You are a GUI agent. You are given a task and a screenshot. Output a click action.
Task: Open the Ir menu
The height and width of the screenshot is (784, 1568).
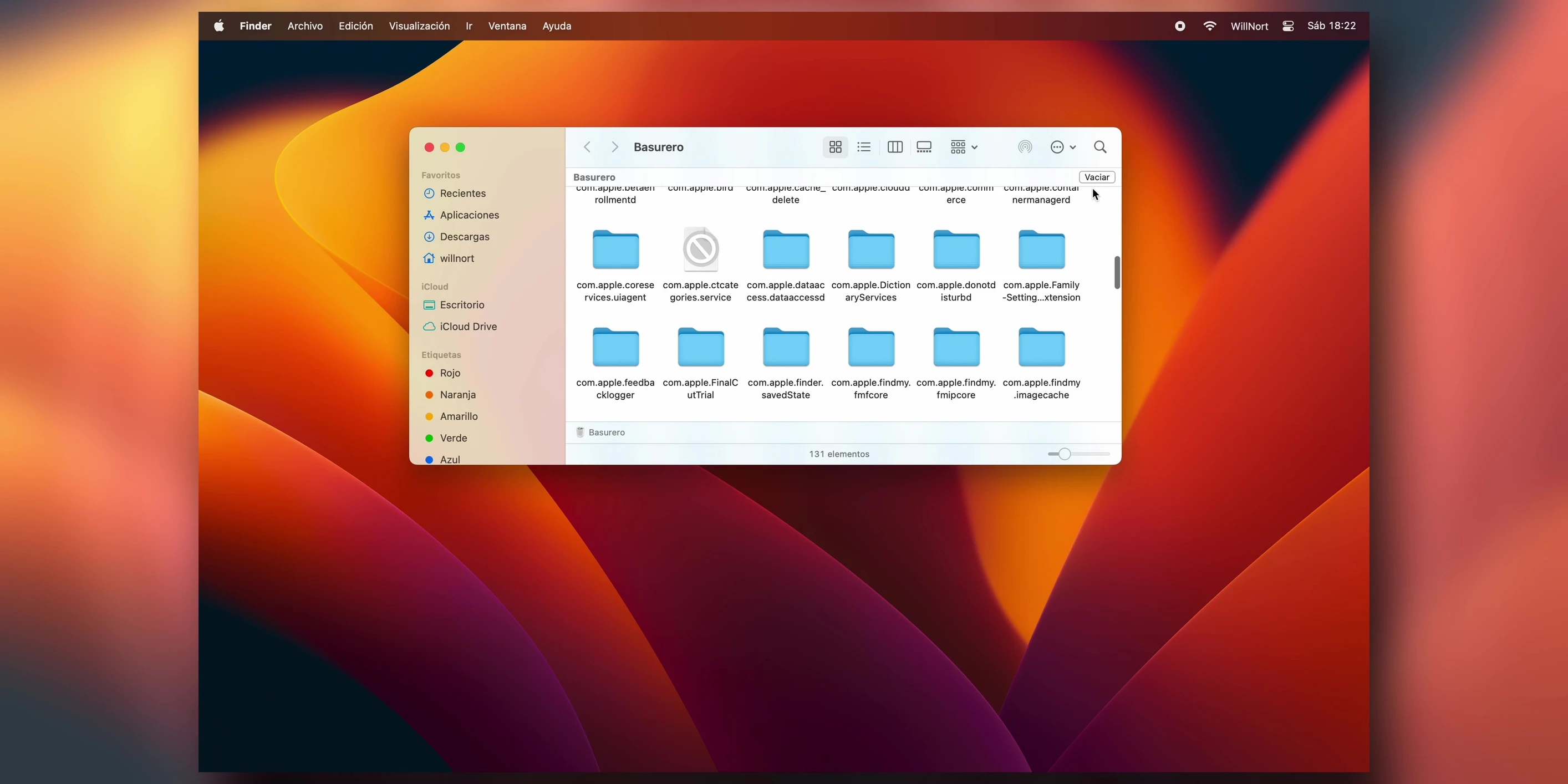pos(469,26)
